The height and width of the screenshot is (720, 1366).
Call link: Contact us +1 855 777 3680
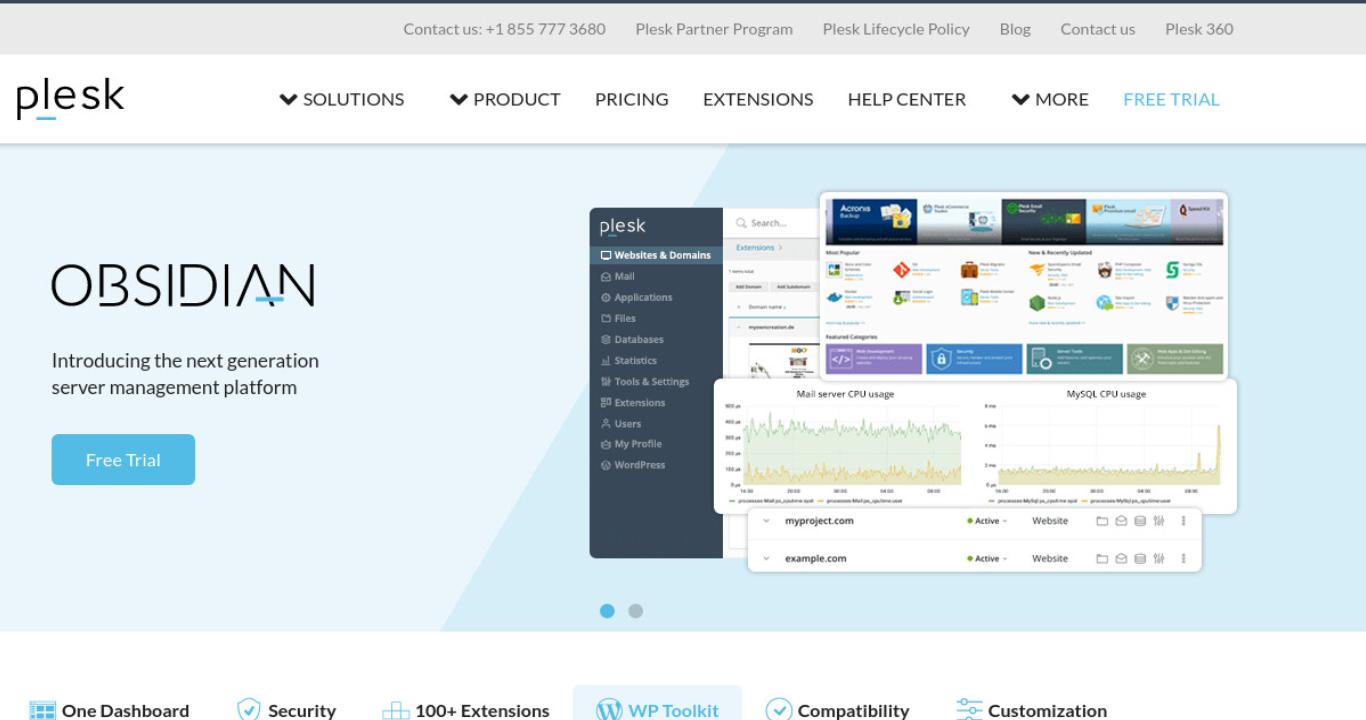point(504,29)
